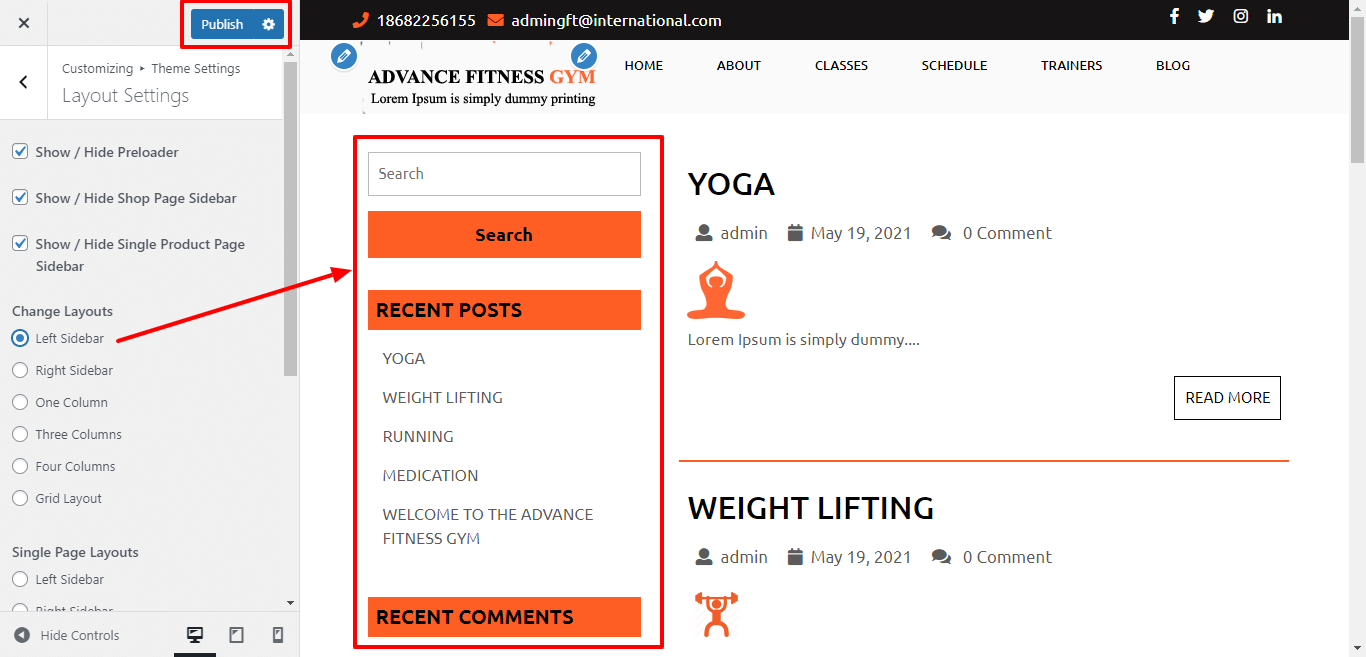Viewport: 1366px width, 657px height.
Task: Open the Facebook social icon
Action: tap(1174, 16)
